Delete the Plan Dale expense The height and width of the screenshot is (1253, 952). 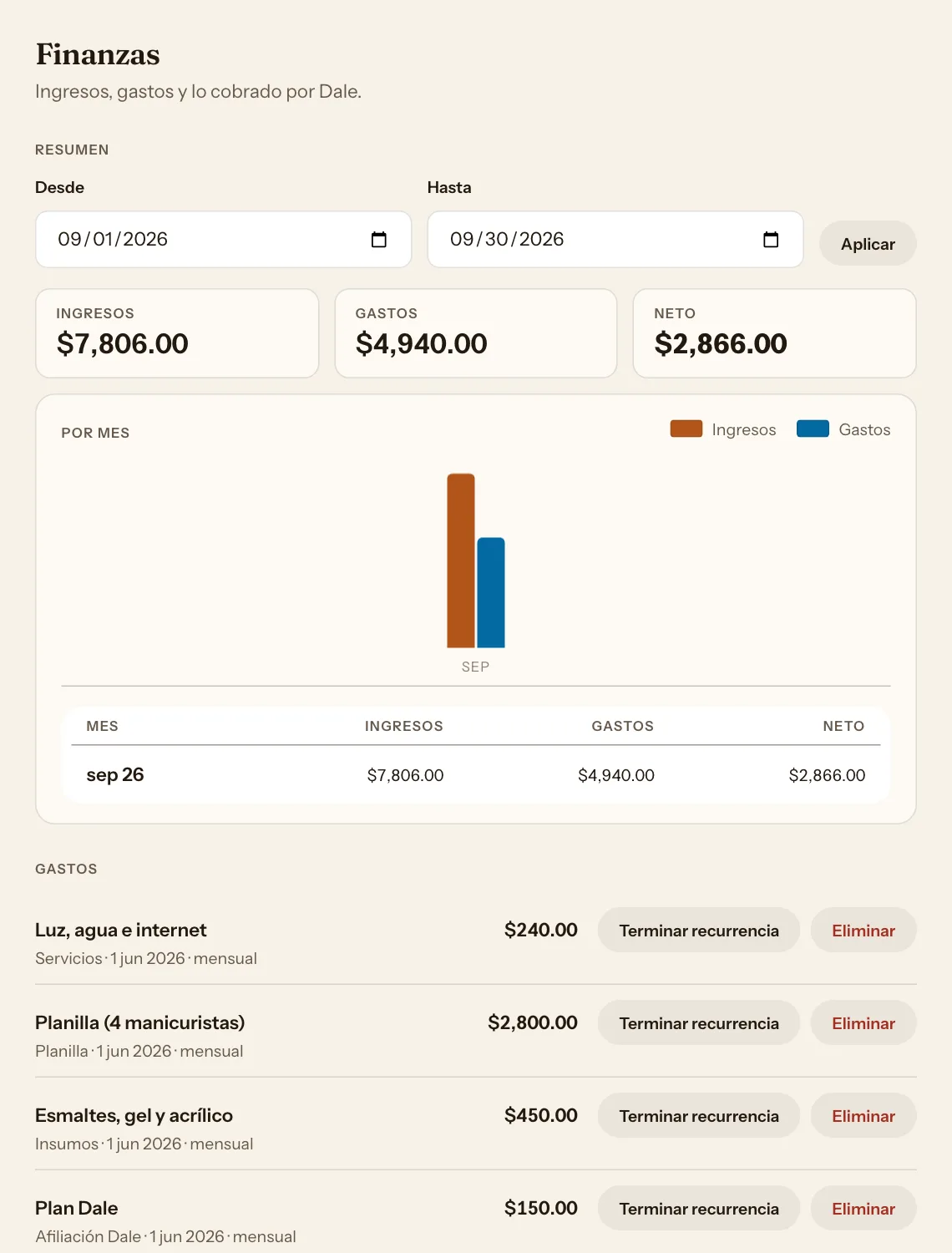[863, 1209]
